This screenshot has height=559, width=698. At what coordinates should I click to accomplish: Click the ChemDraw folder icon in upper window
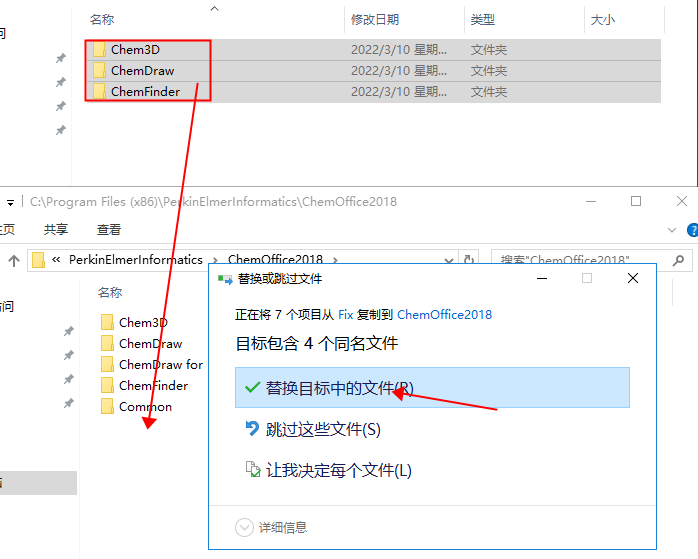point(99,70)
